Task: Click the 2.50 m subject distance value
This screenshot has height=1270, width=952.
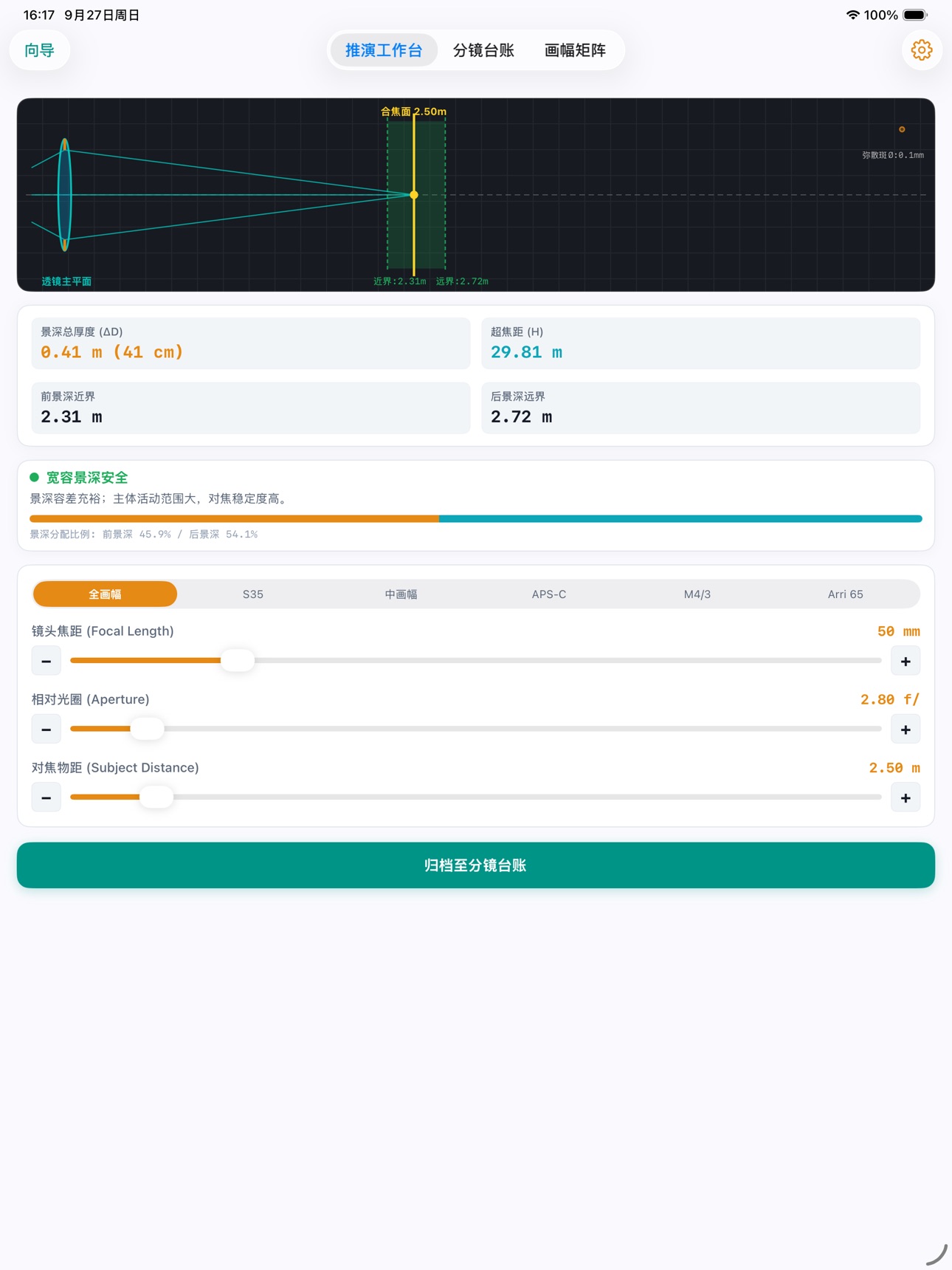Action: coord(894,768)
